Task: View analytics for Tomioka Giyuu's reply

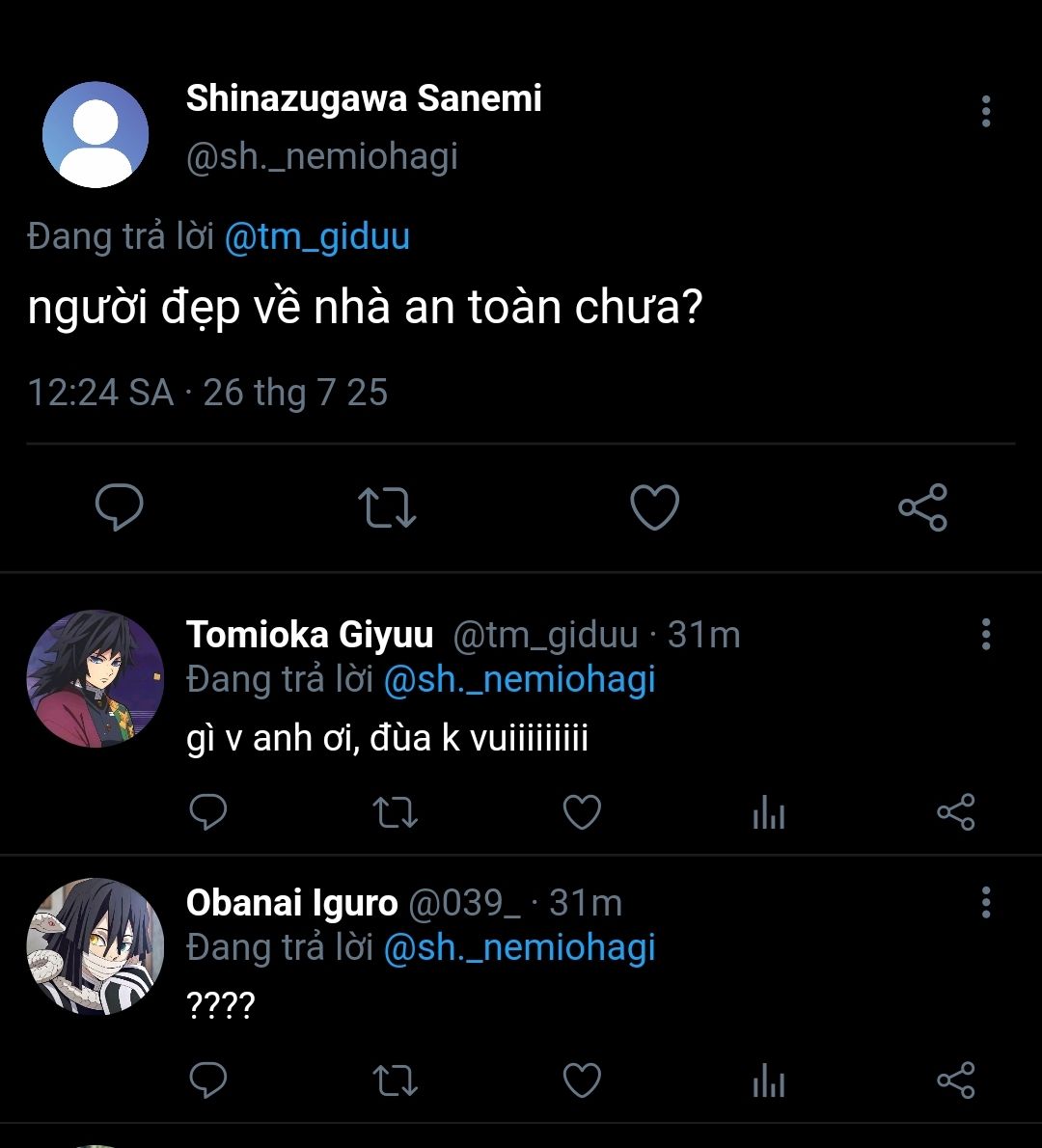Action: point(768,814)
